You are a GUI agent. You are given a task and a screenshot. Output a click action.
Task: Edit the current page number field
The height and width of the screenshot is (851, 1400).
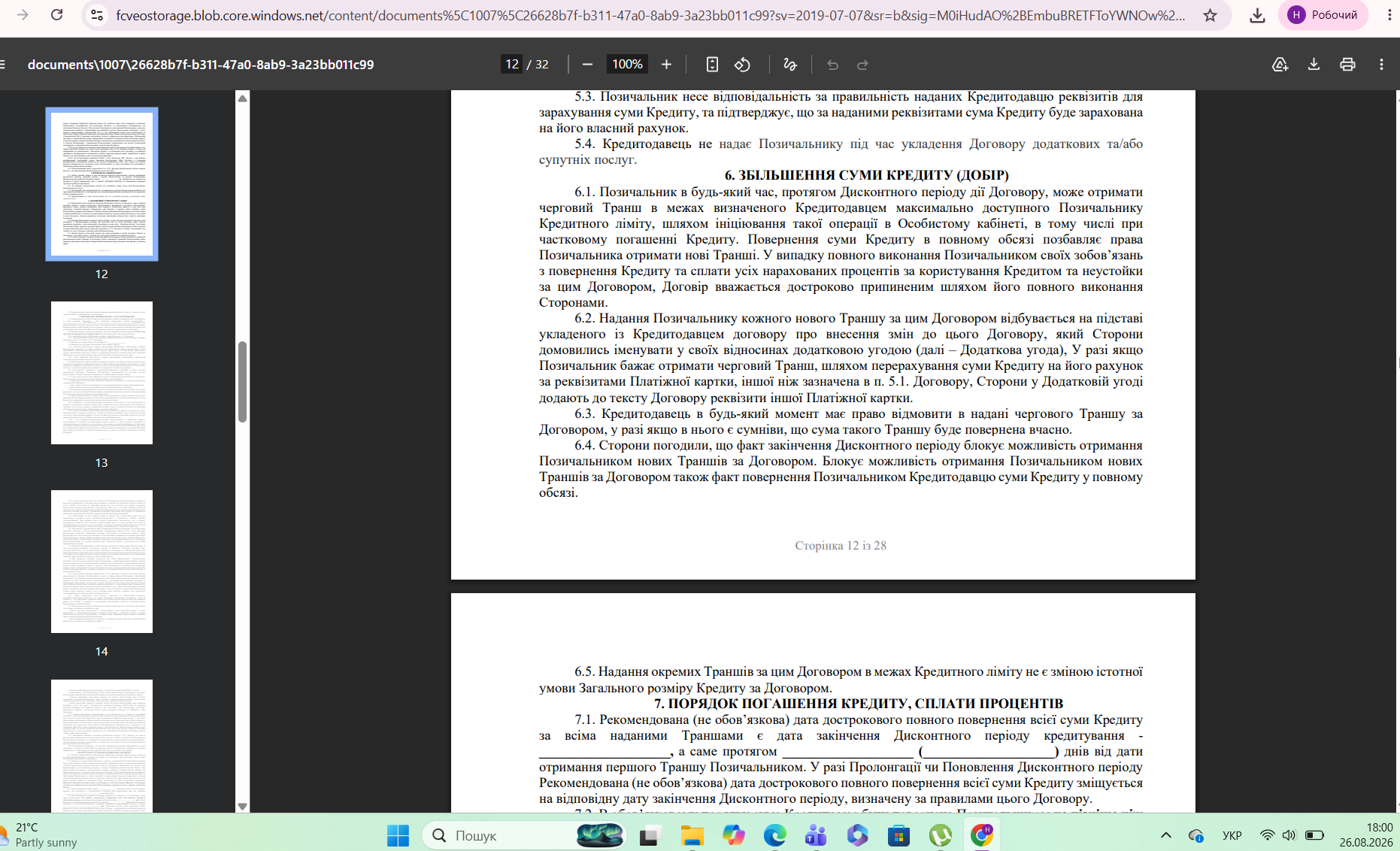pyautogui.click(x=512, y=65)
